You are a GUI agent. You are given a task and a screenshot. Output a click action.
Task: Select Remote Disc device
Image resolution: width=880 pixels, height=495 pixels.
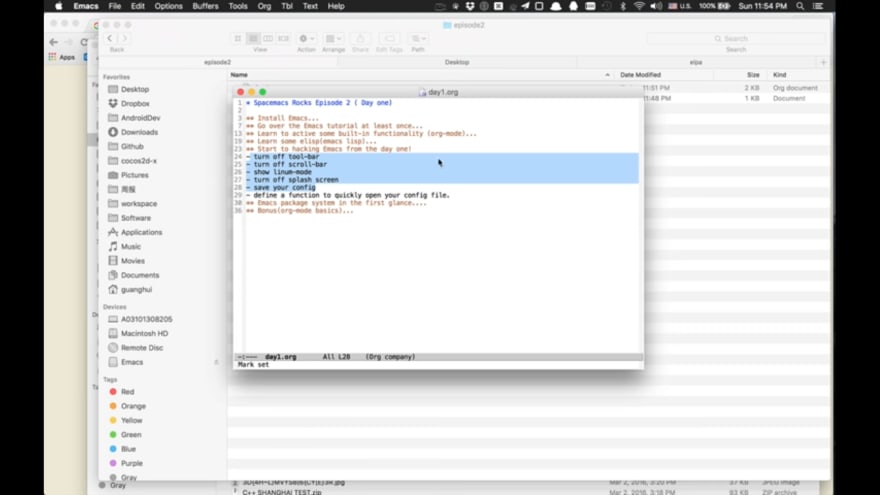(x=142, y=348)
